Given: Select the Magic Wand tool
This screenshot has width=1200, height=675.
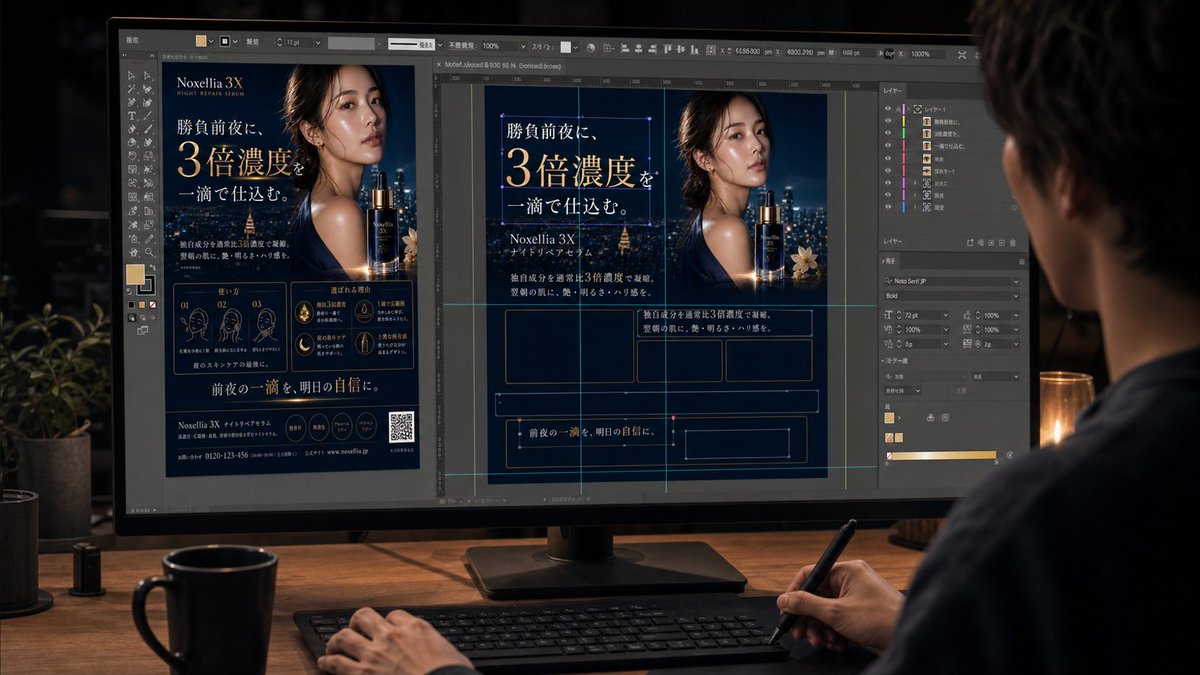Looking at the screenshot, I should 132,88.
